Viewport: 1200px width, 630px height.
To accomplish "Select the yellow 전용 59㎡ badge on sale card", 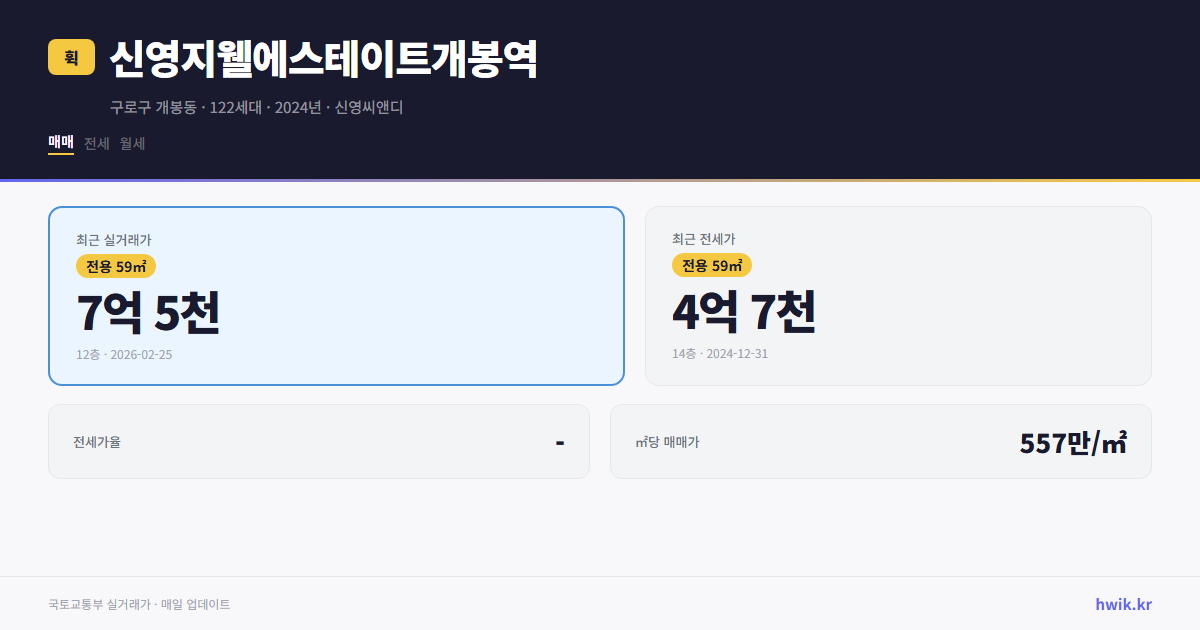I will pyautogui.click(x=113, y=266).
